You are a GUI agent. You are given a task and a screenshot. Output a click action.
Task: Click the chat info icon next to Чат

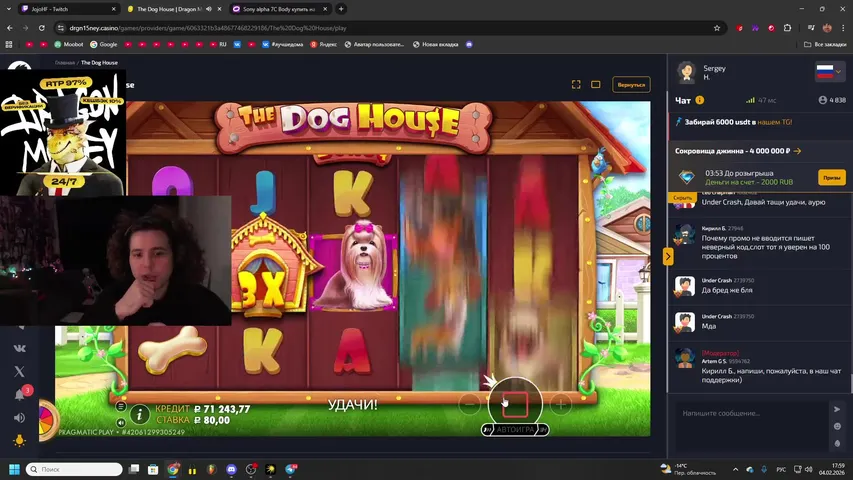coord(700,100)
